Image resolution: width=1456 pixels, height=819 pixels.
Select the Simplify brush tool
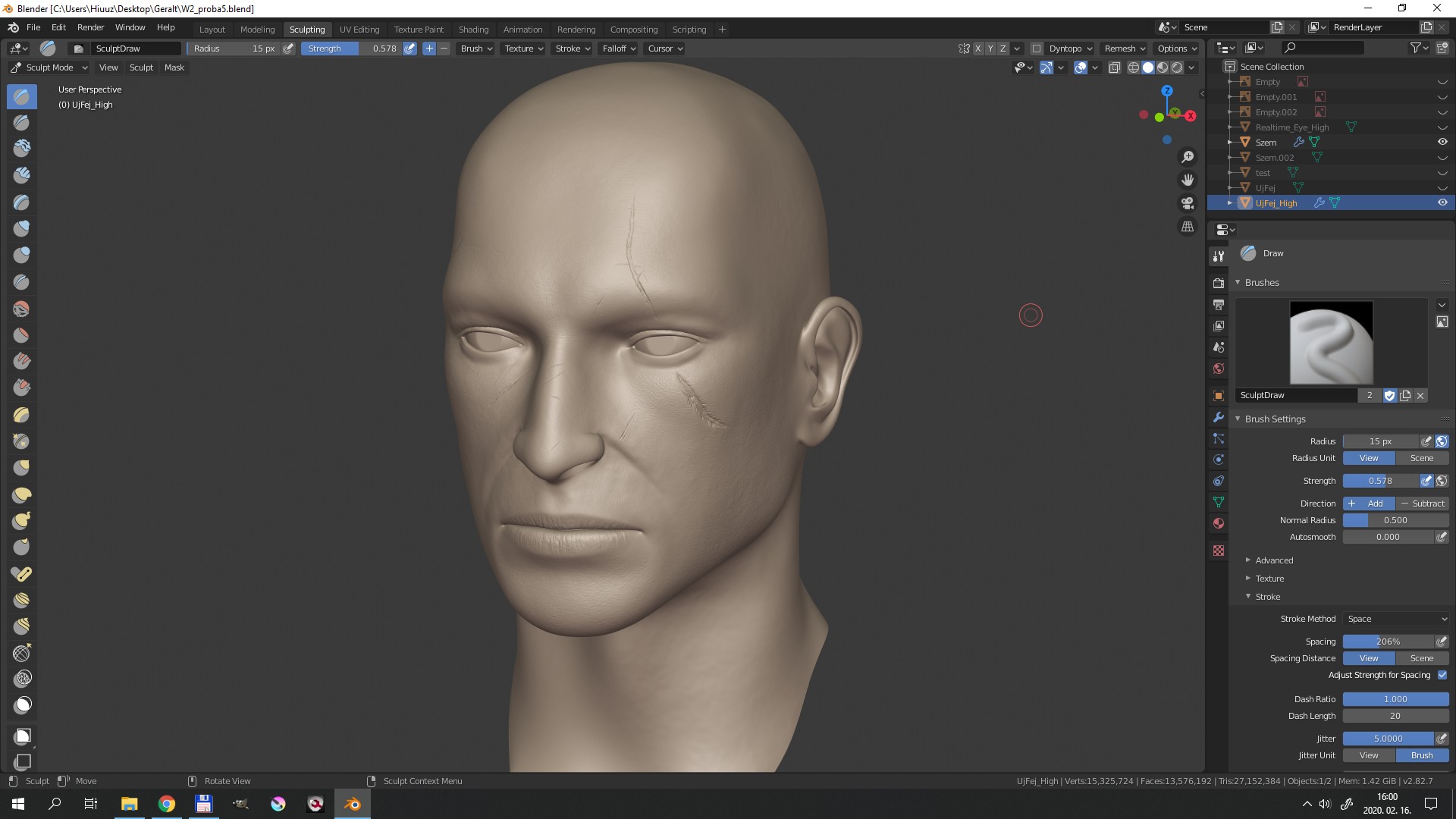click(22, 679)
